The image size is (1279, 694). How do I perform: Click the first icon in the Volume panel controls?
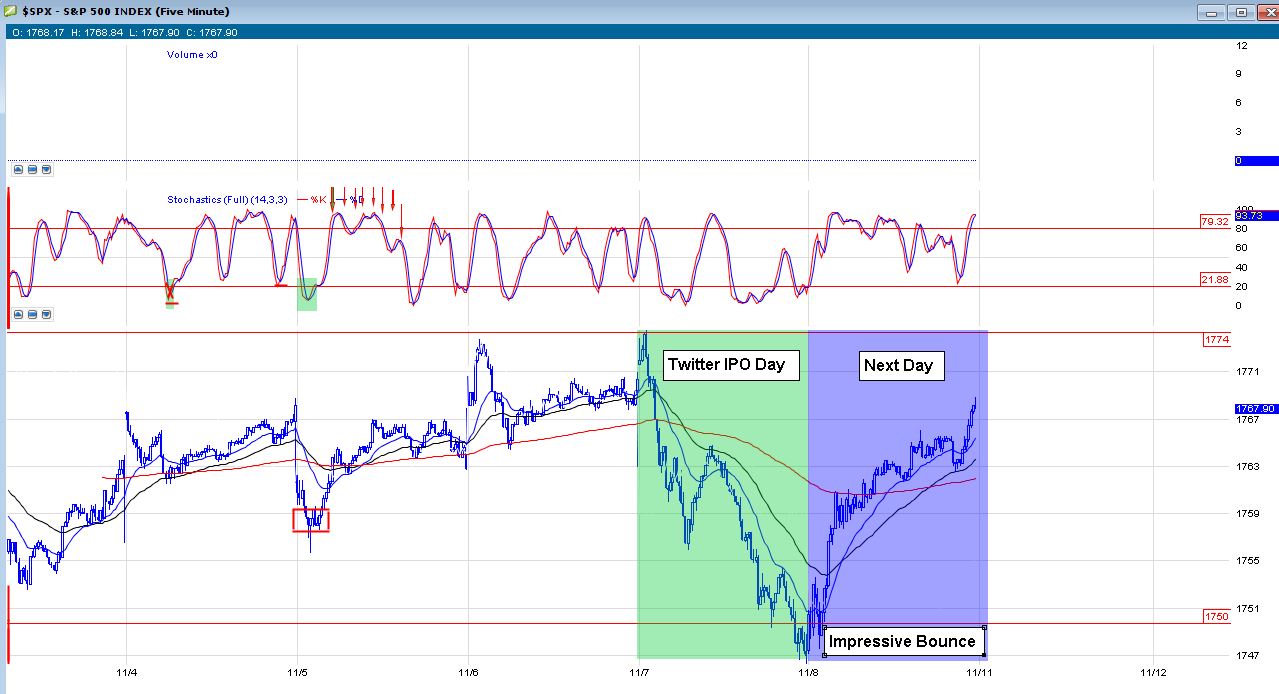[x=17, y=170]
